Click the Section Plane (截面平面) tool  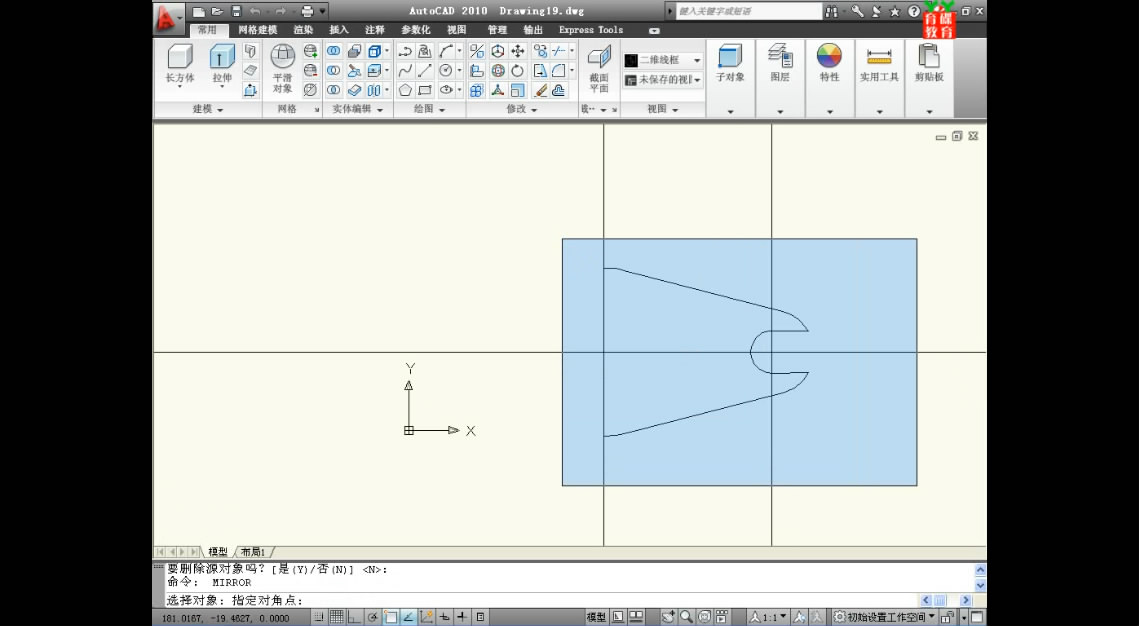599,68
